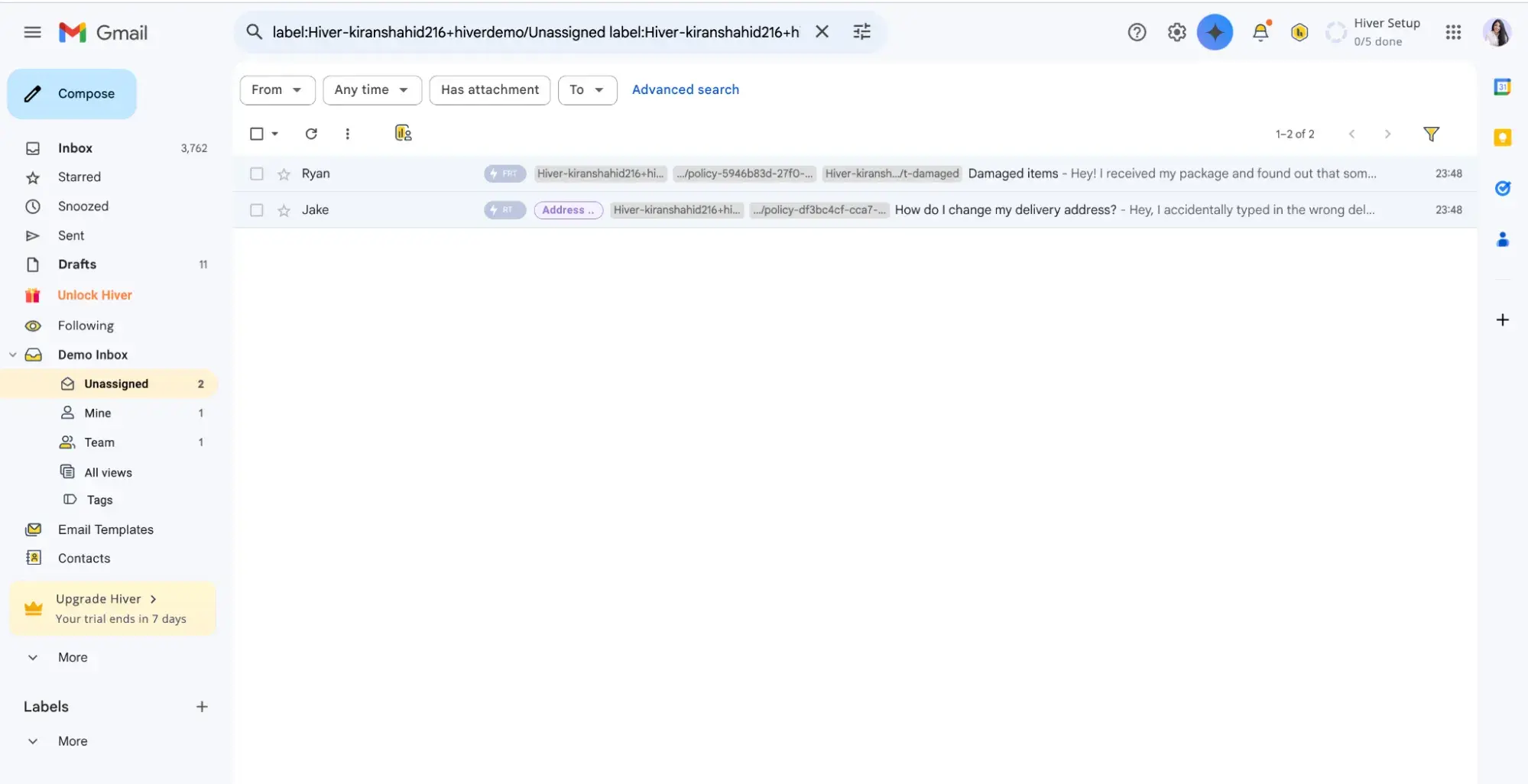Star Ryan's email

pyautogui.click(x=284, y=174)
